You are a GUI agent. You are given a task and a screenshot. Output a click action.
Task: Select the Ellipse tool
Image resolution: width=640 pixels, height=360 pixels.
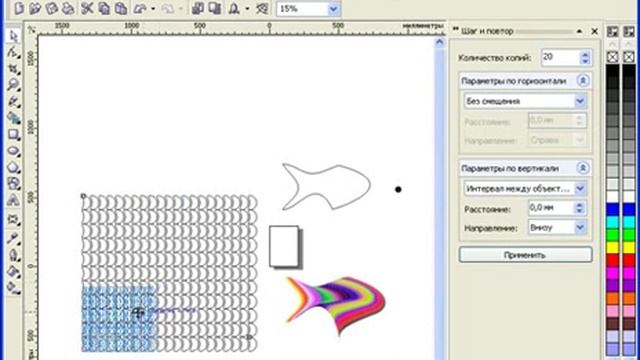[13, 151]
